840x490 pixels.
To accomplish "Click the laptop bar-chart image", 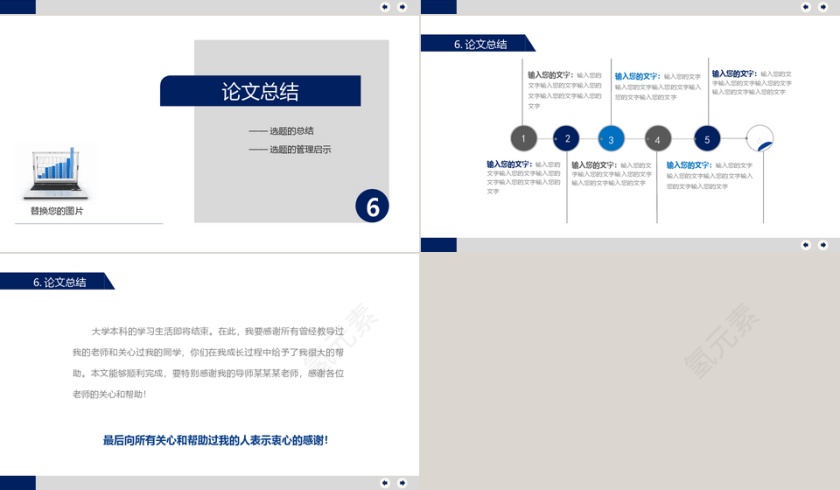I will (x=56, y=172).
